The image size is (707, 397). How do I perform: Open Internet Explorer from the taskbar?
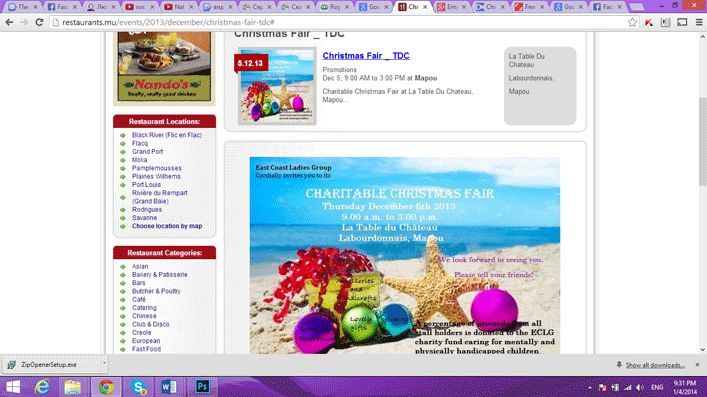(x=42, y=387)
